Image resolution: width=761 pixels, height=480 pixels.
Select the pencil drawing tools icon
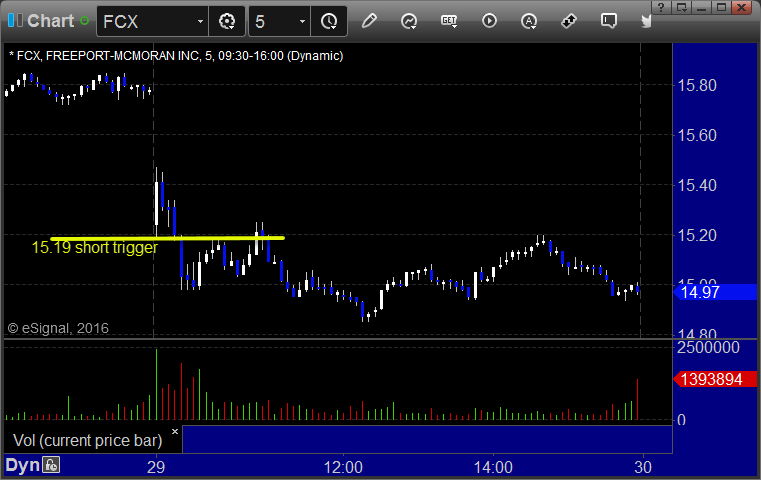click(x=369, y=21)
